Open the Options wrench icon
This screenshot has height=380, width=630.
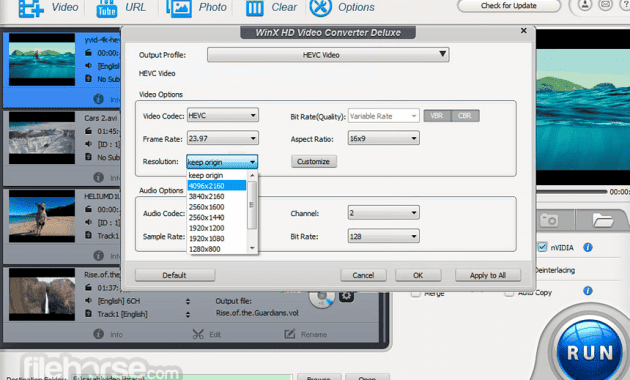pos(321,7)
